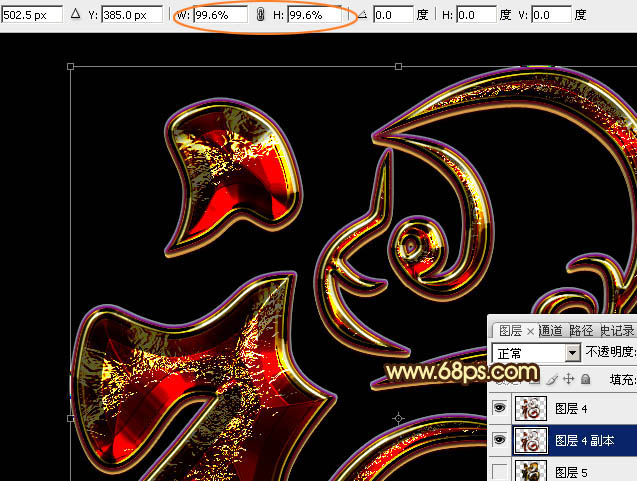The image size is (637, 481).
Task: Select the 图层 4 副本 layer thumbnail
Action: (x=531, y=440)
